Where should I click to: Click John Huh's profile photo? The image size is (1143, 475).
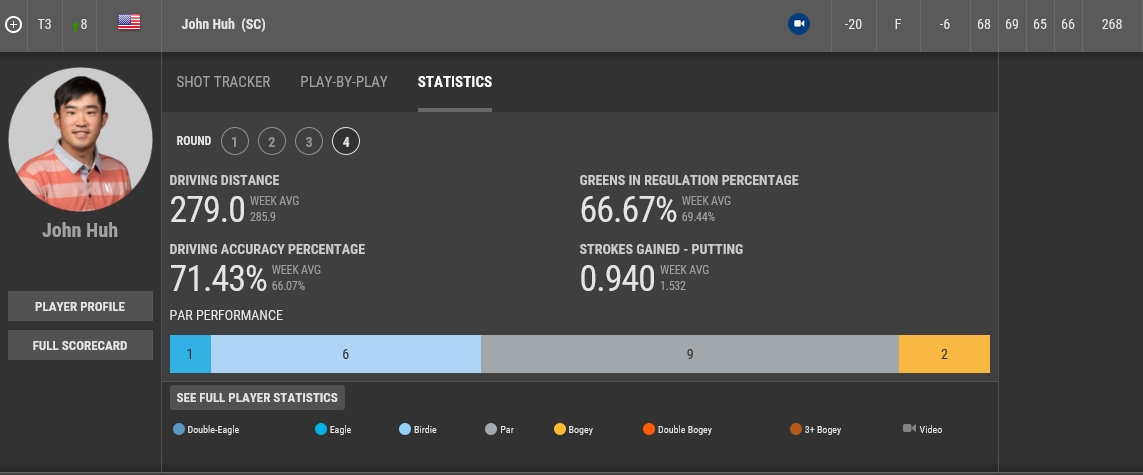pyautogui.click(x=80, y=139)
